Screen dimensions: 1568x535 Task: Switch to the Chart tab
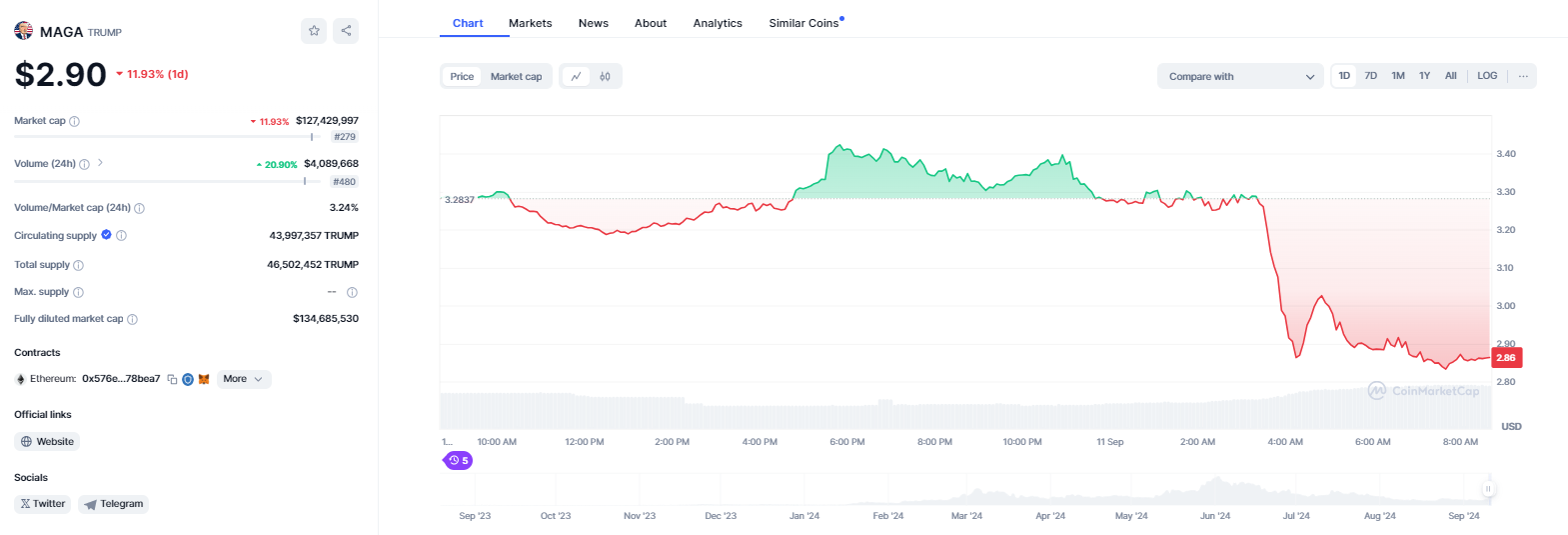(468, 23)
